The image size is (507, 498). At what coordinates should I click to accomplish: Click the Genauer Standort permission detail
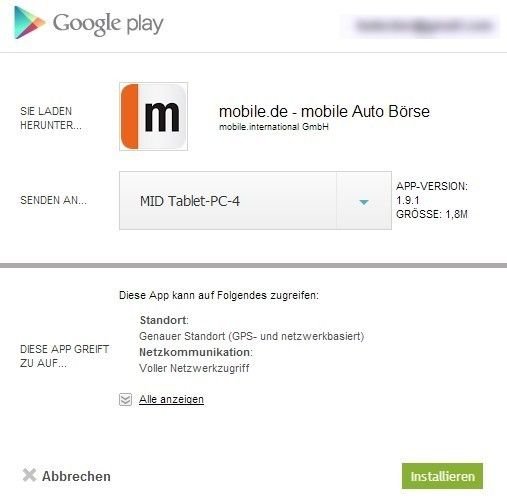(x=251, y=336)
